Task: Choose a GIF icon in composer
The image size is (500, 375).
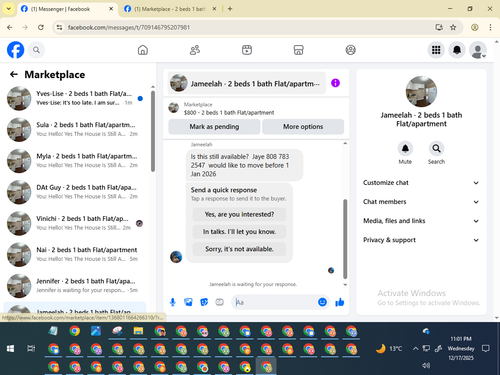Action: click(219, 302)
